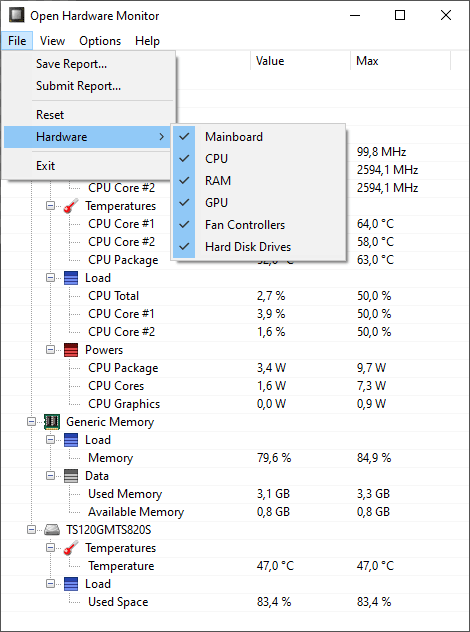This screenshot has height=632, width=470.
Task: Select the CPU Graphics power row
Action: (235, 404)
